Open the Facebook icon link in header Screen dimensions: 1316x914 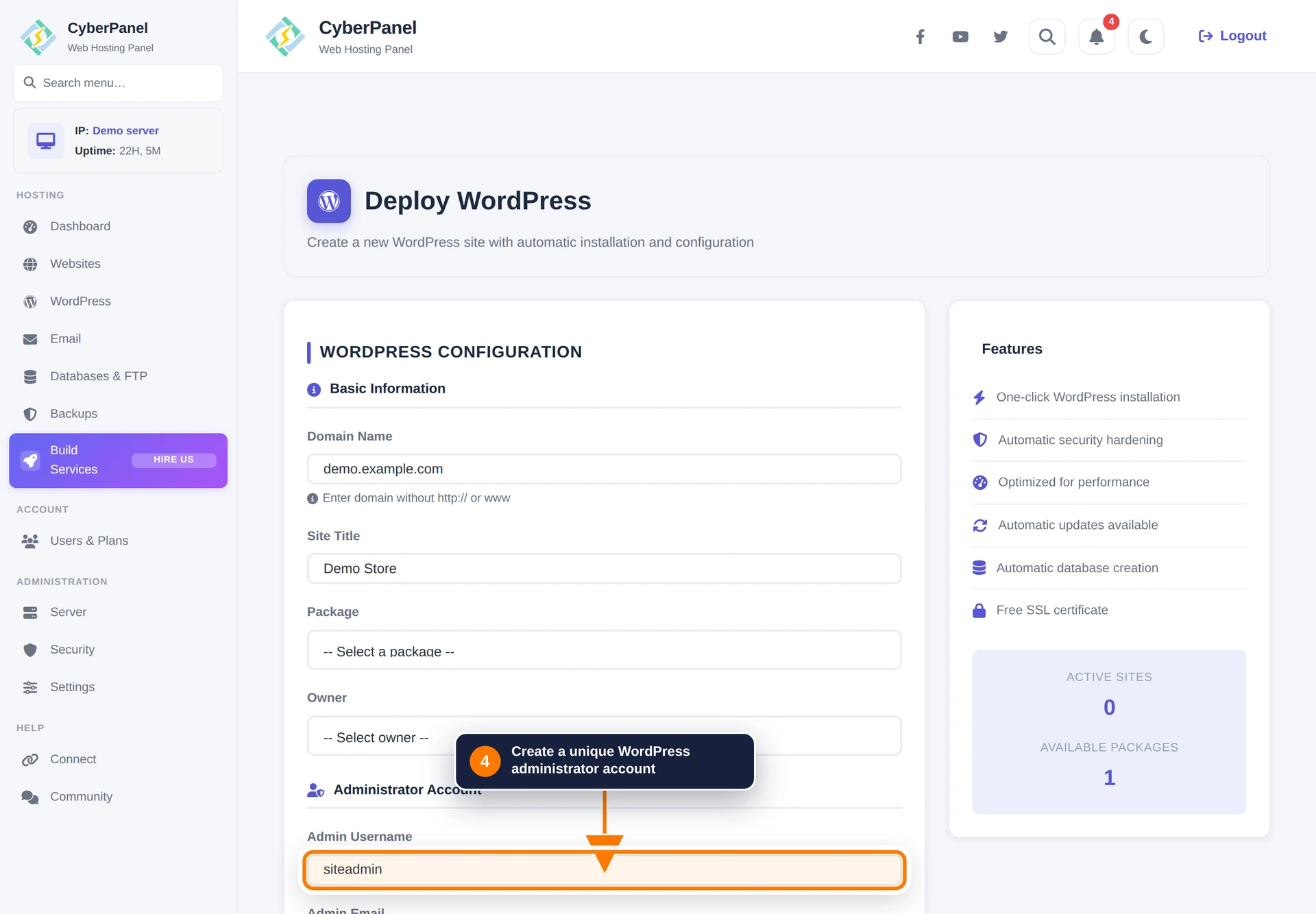coord(921,36)
